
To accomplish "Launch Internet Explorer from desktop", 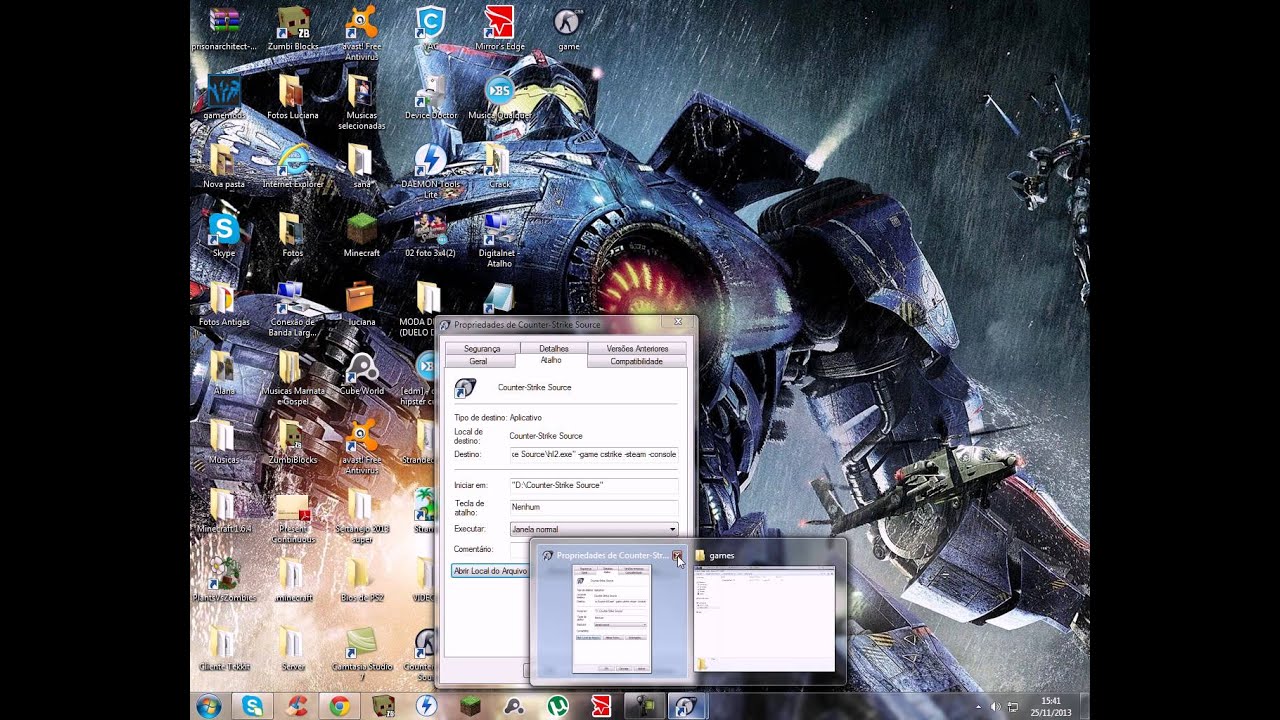I will pos(292,166).
